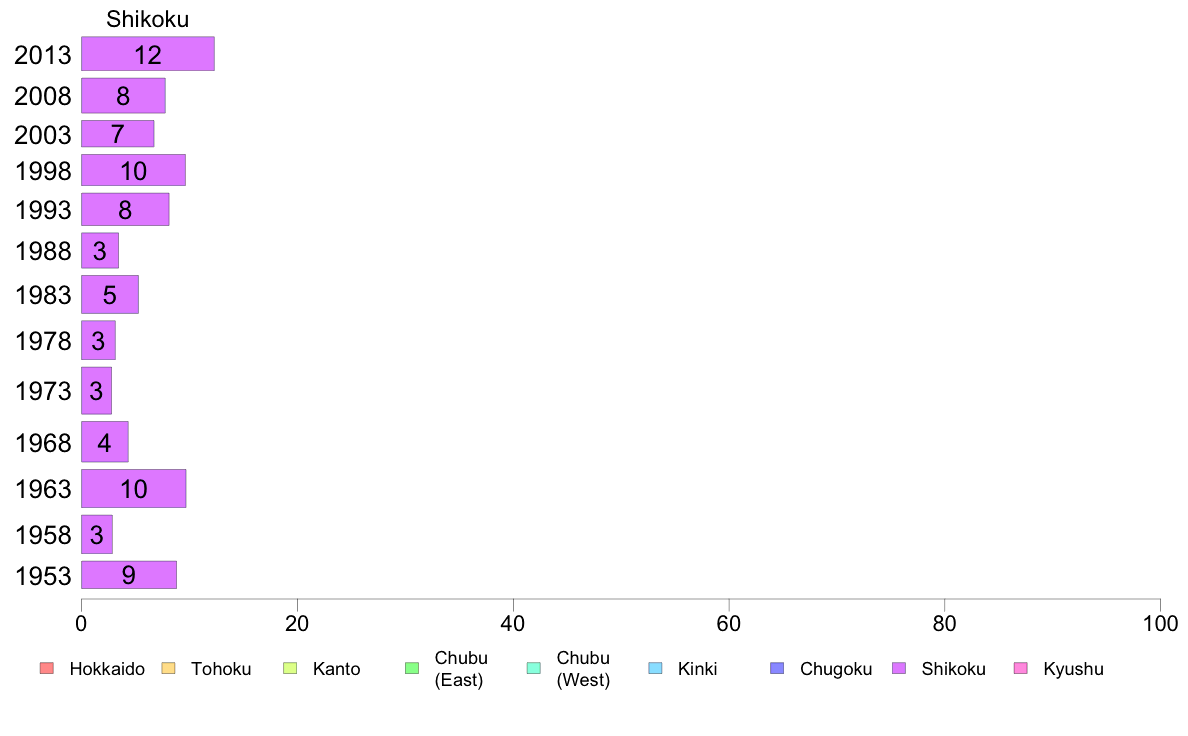Select the Chubu (West) teal legend swatch
1188x736 pixels.
534,668
